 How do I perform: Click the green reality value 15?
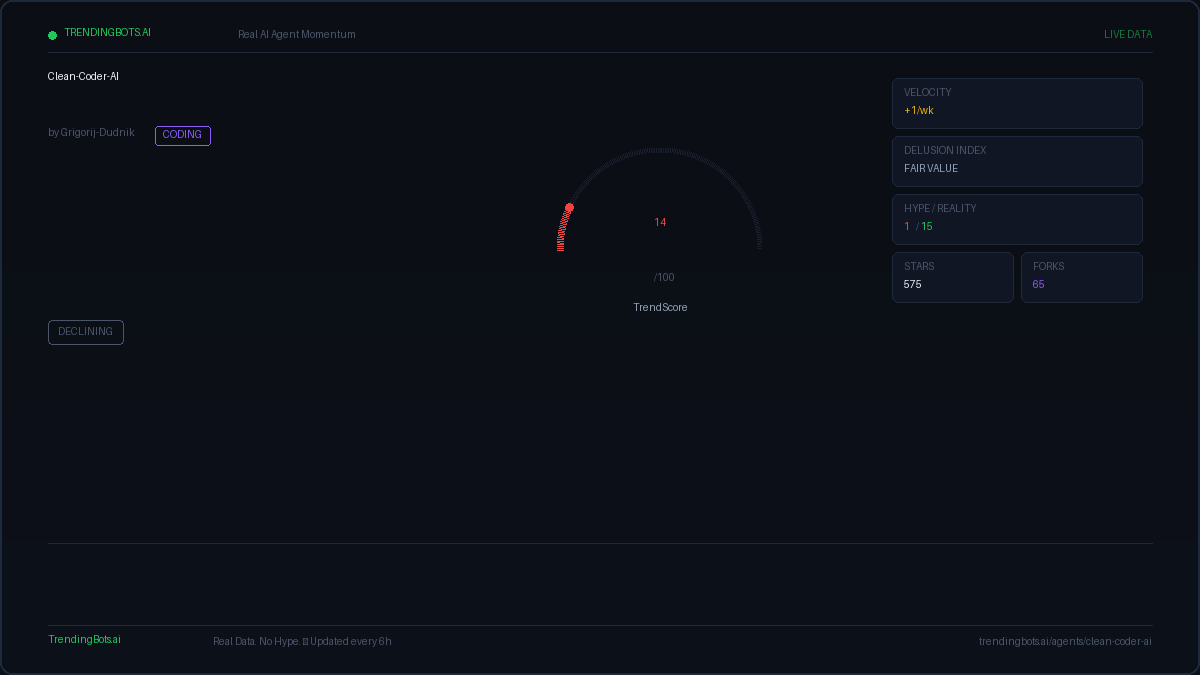point(927,226)
